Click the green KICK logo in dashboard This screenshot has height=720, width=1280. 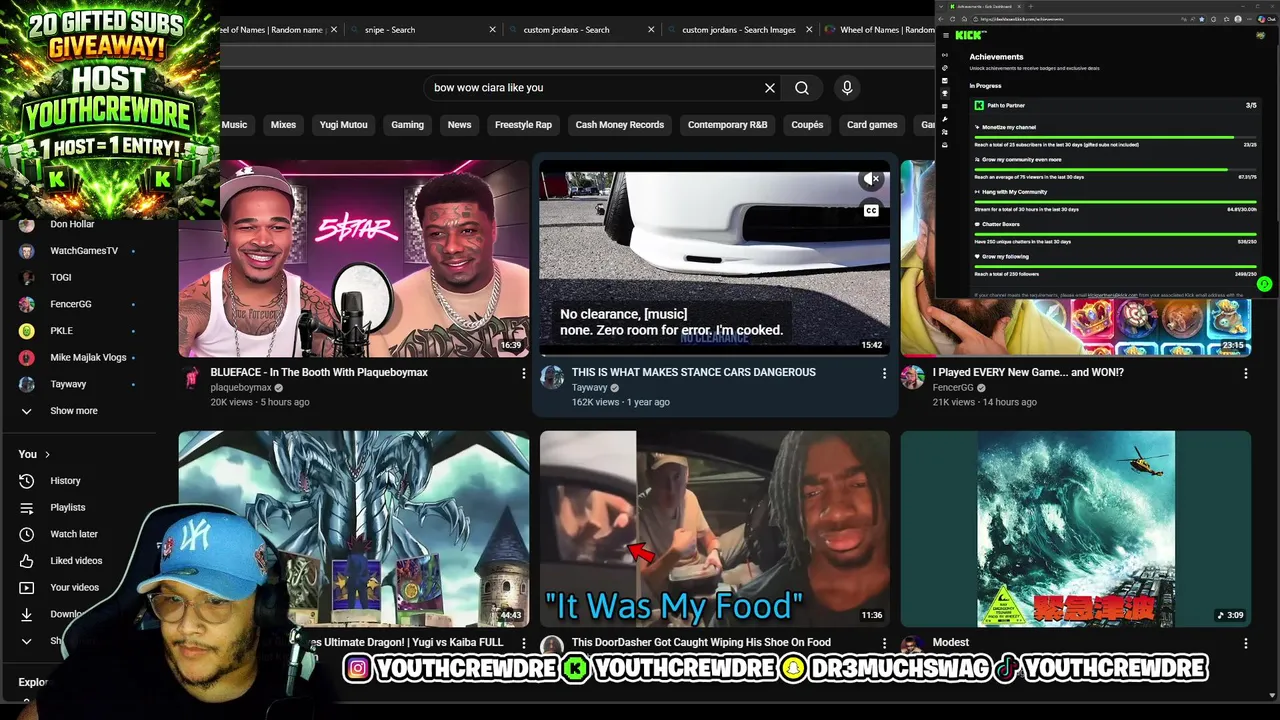tap(971, 35)
